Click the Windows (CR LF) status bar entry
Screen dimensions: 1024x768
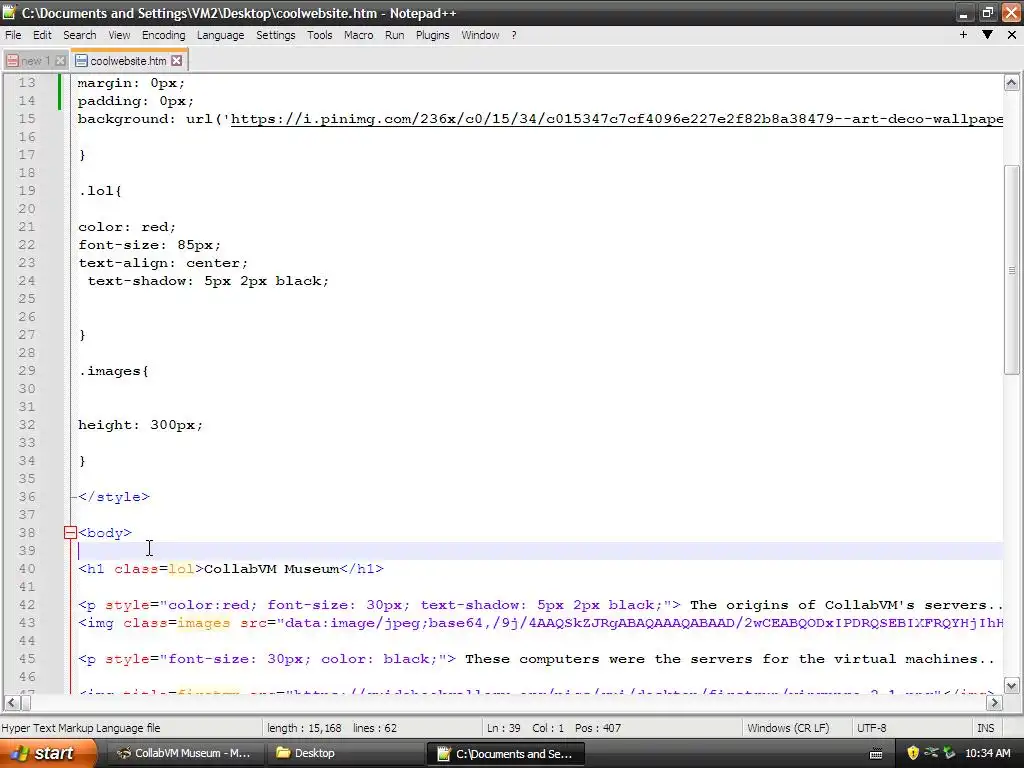click(788, 728)
